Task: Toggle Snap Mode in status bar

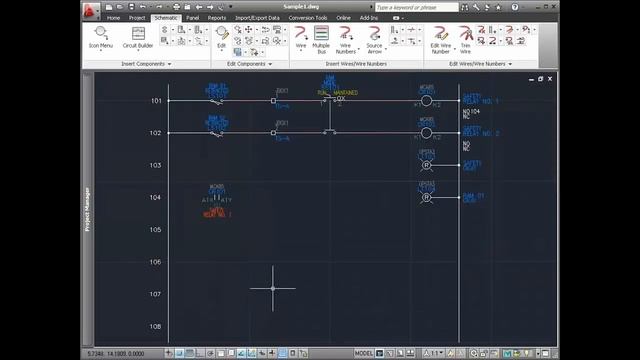Action: (180, 353)
